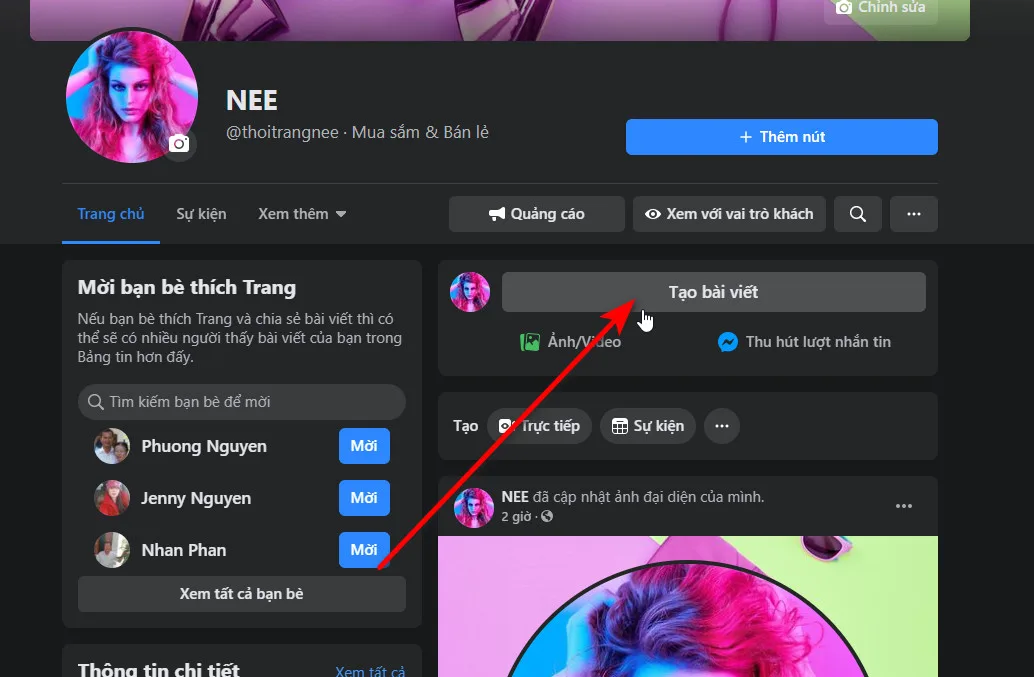1034x677 pixels.
Task: Create a Sự kiện from Tạo row
Action: point(648,426)
